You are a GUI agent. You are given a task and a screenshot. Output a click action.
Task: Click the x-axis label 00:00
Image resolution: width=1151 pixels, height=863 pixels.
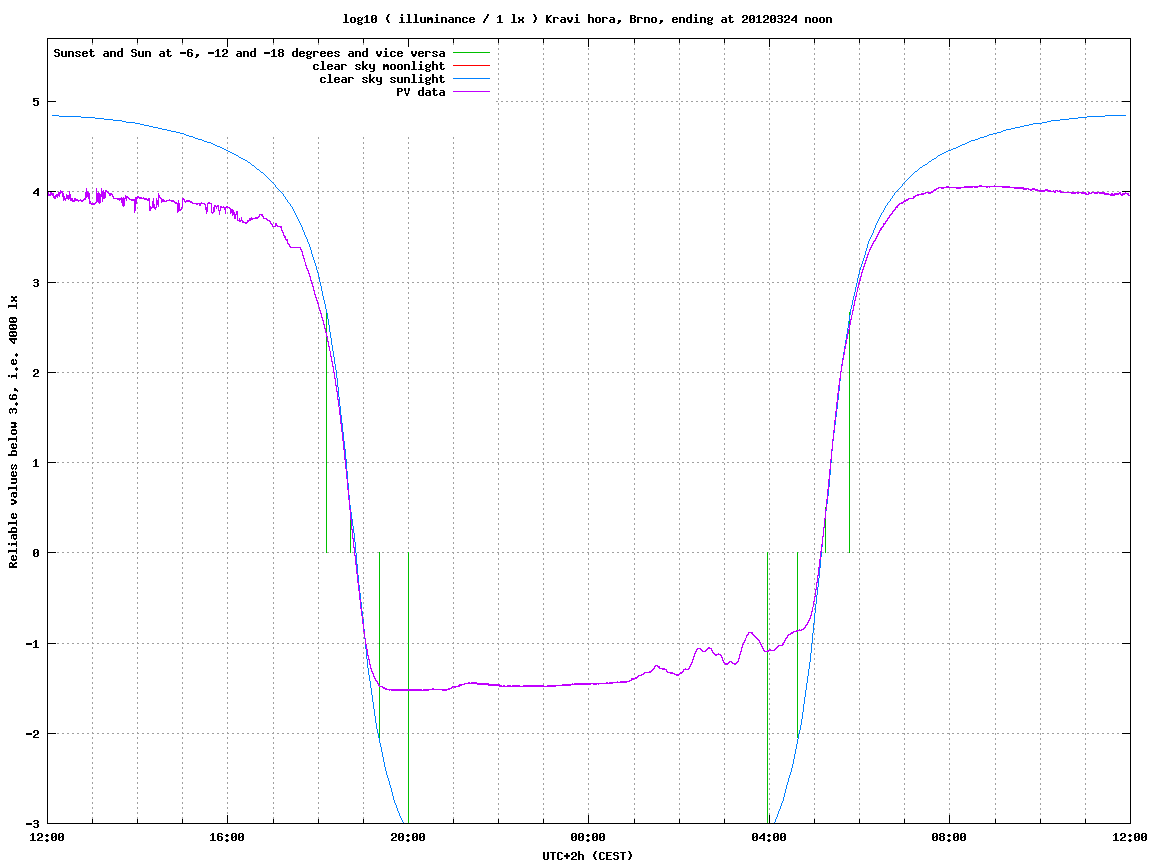click(589, 837)
